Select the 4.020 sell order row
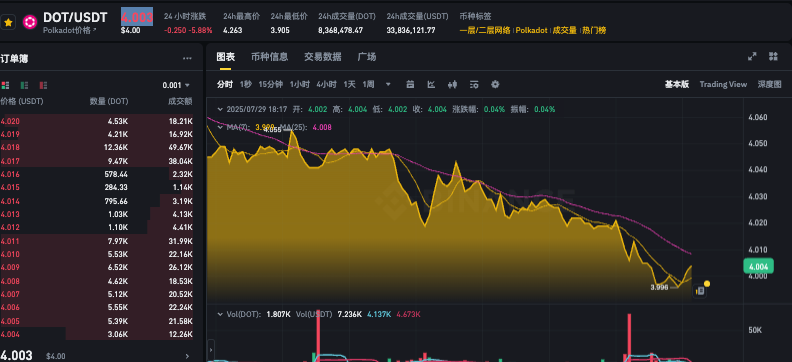Viewport: 792px width, 362px height. [x=96, y=121]
